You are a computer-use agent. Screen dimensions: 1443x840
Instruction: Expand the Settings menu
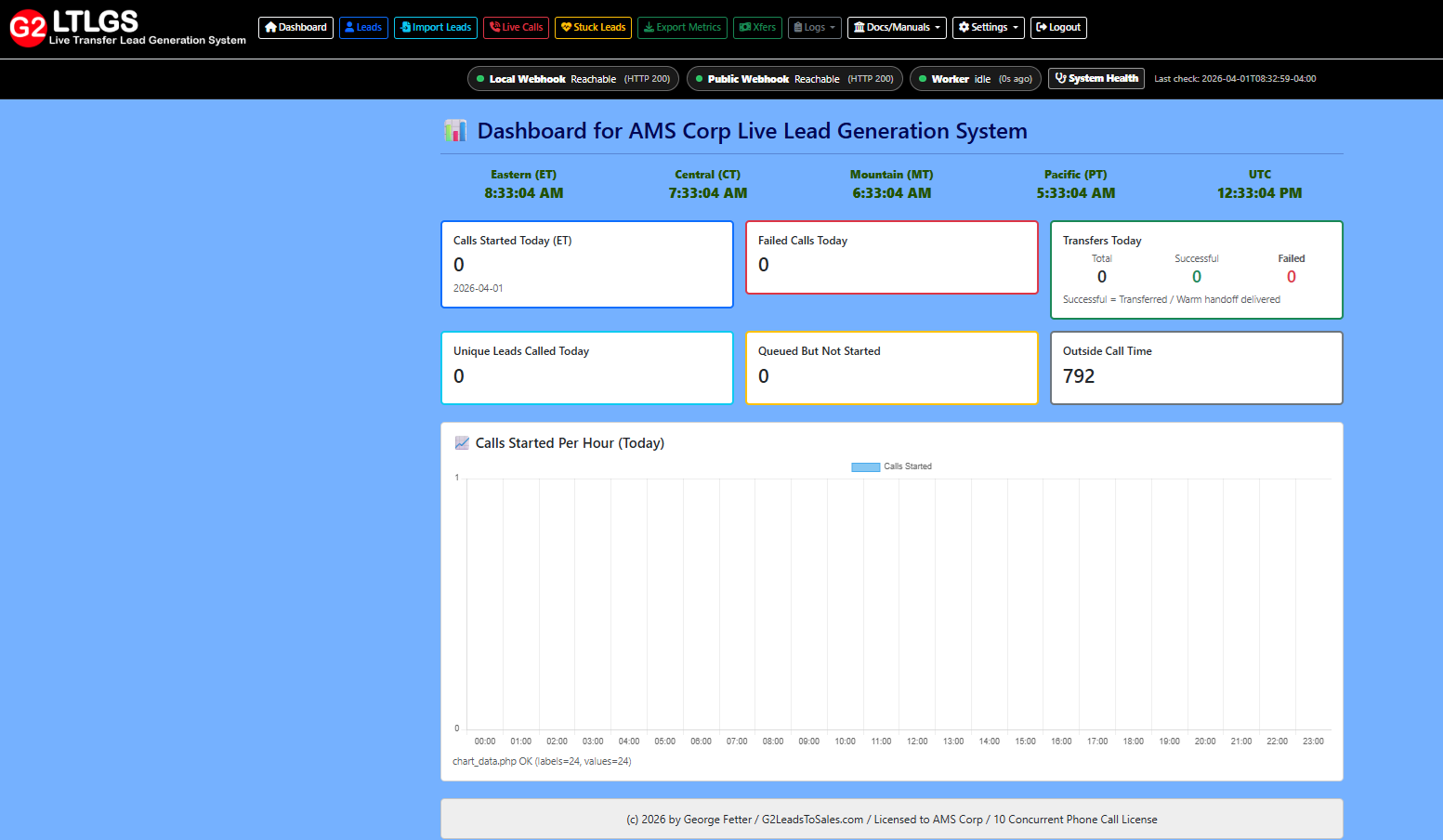(988, 27)
